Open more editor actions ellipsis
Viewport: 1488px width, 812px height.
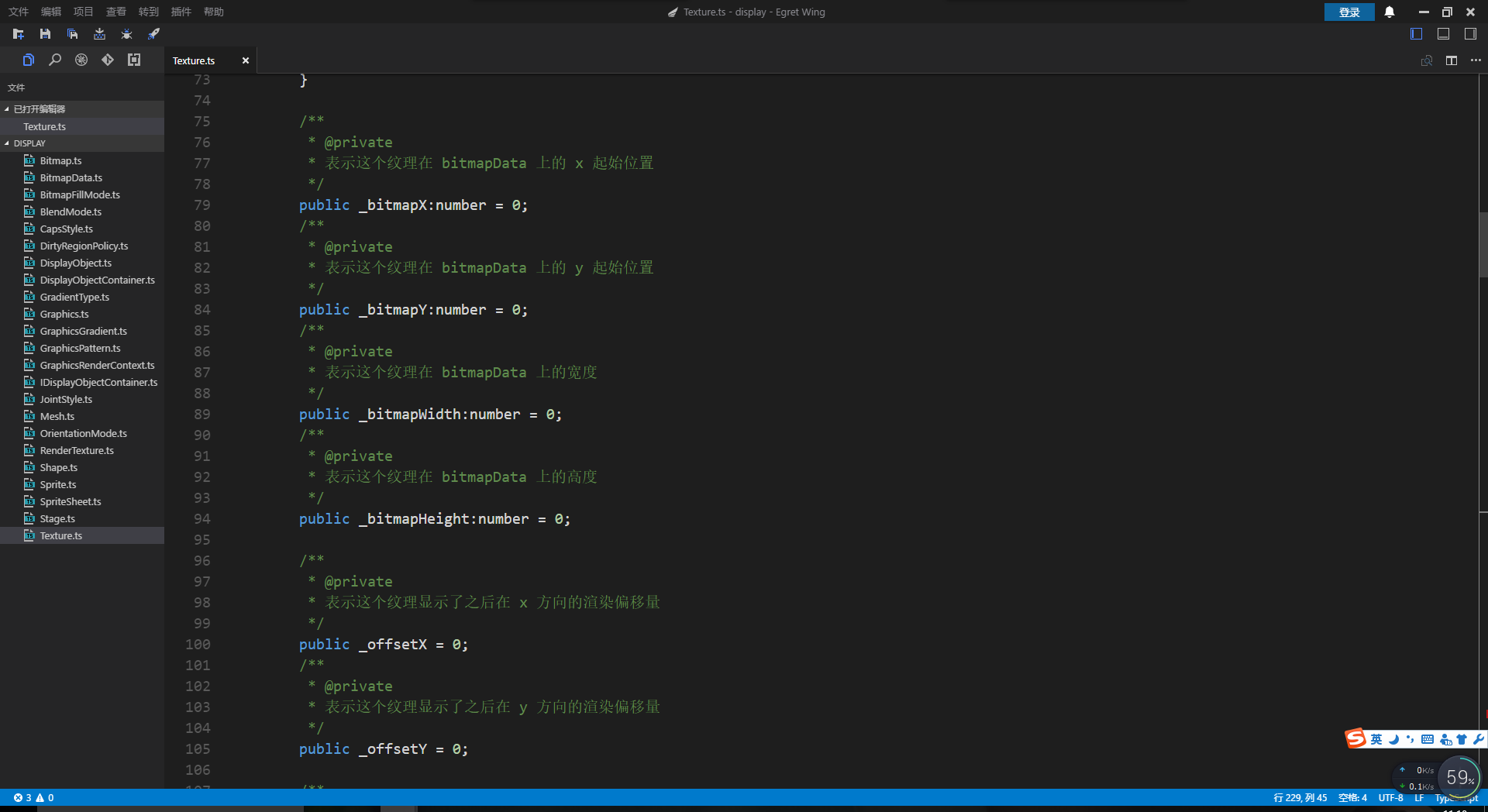1476,60
